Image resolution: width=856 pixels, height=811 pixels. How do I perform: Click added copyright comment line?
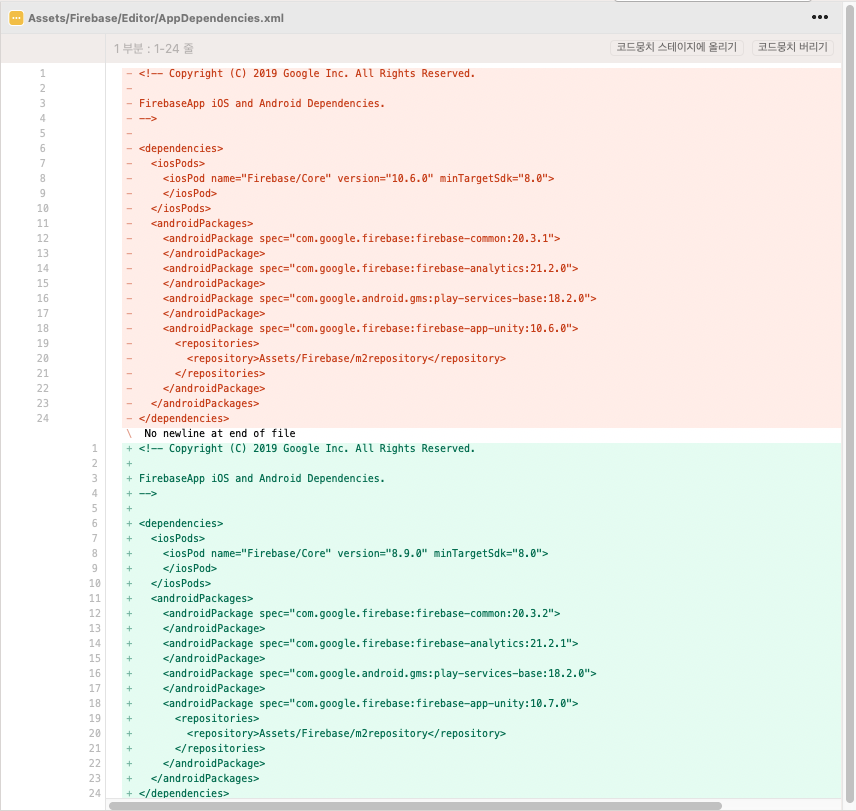pos(482,449)
